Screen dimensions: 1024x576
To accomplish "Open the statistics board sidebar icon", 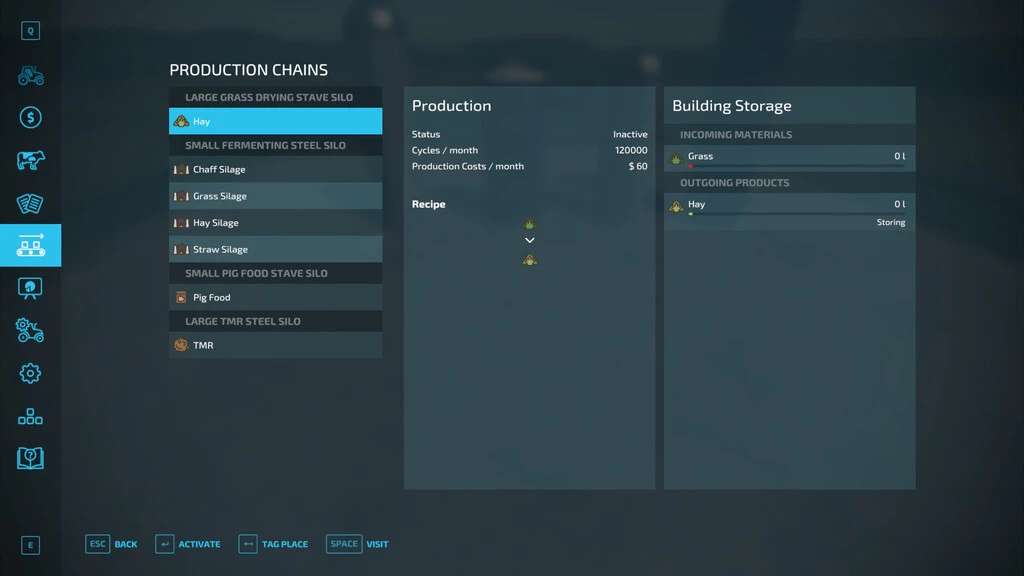I will 30,288.
